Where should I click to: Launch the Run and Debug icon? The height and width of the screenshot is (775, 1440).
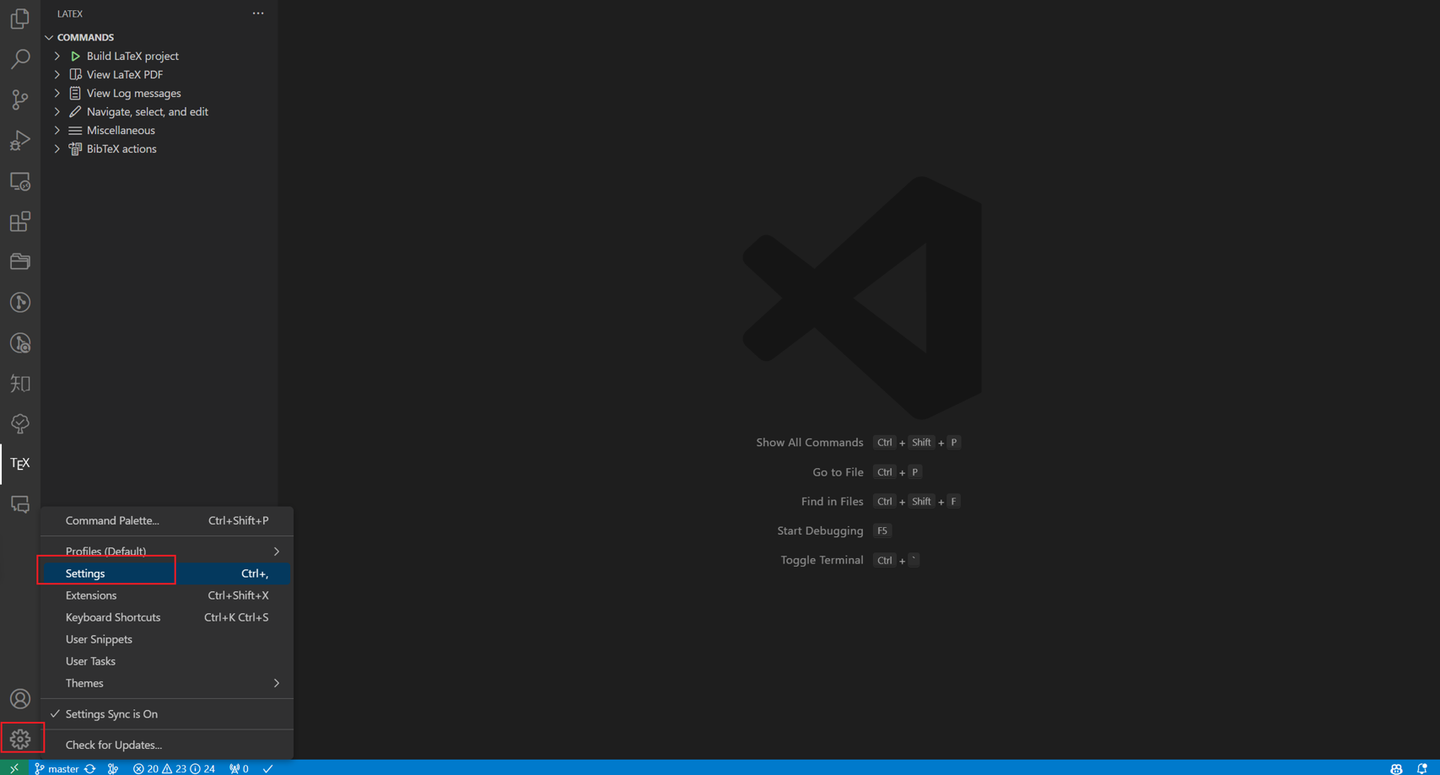20,140
